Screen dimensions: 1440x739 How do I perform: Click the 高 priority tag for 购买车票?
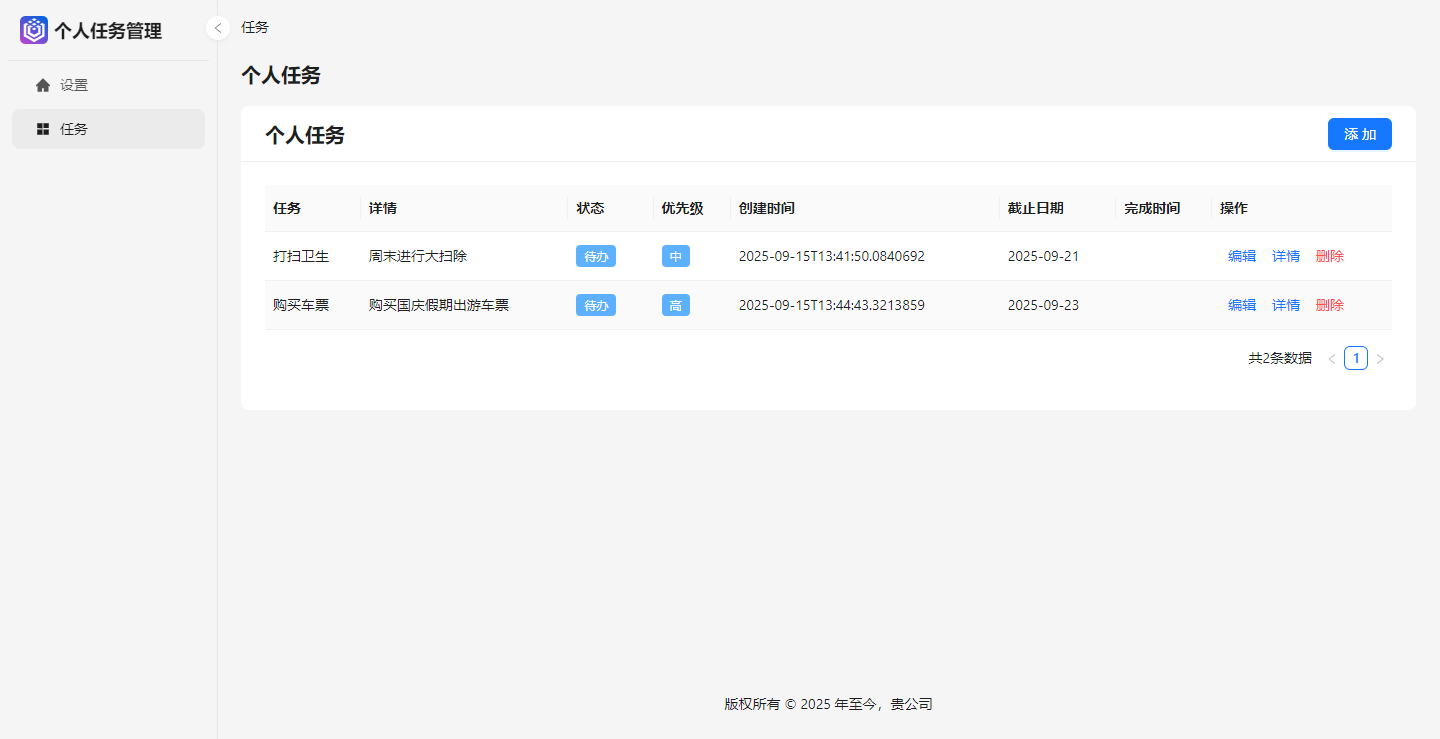point(675,305)
